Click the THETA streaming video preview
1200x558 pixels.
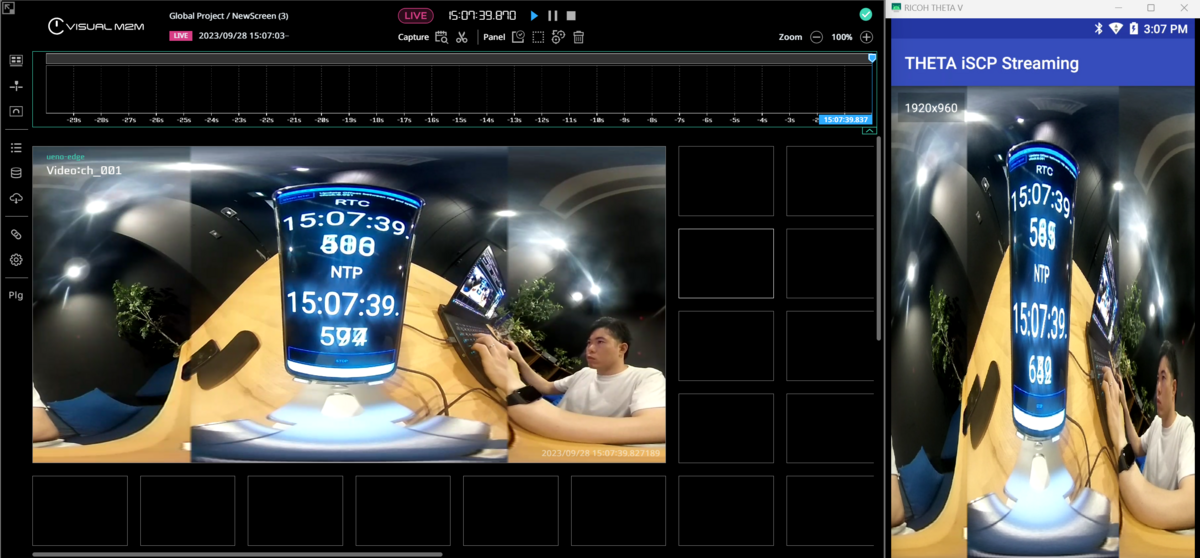(1043, 321)
